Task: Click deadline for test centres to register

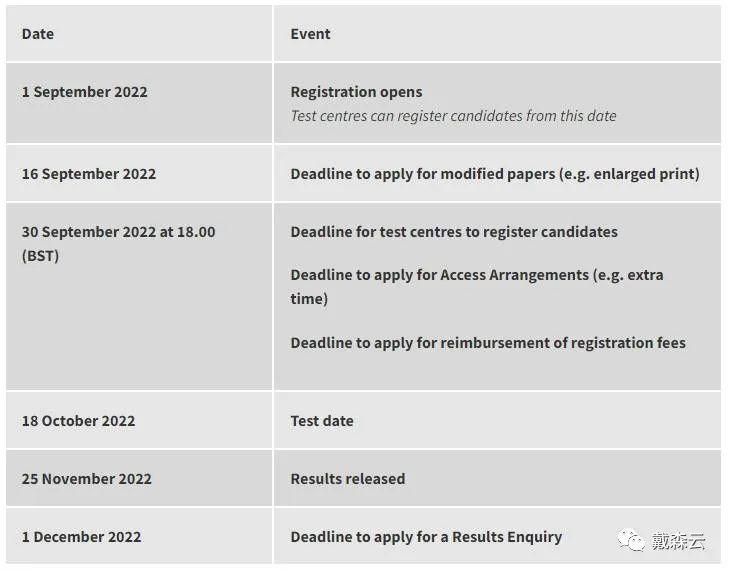Action: point(454,232)
